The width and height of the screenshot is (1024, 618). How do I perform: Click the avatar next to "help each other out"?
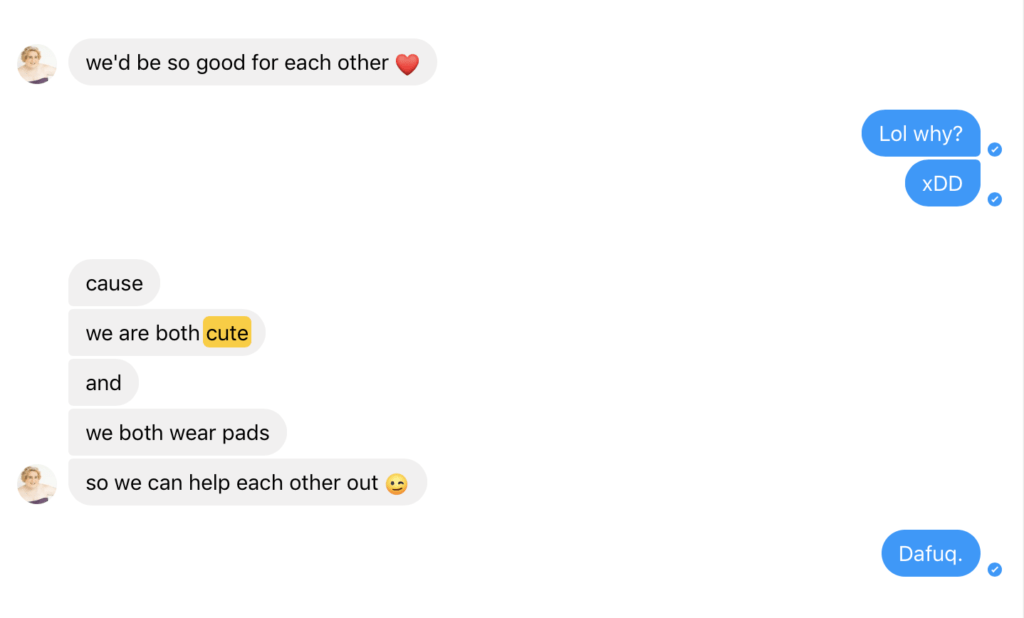[x=37, y=484]
